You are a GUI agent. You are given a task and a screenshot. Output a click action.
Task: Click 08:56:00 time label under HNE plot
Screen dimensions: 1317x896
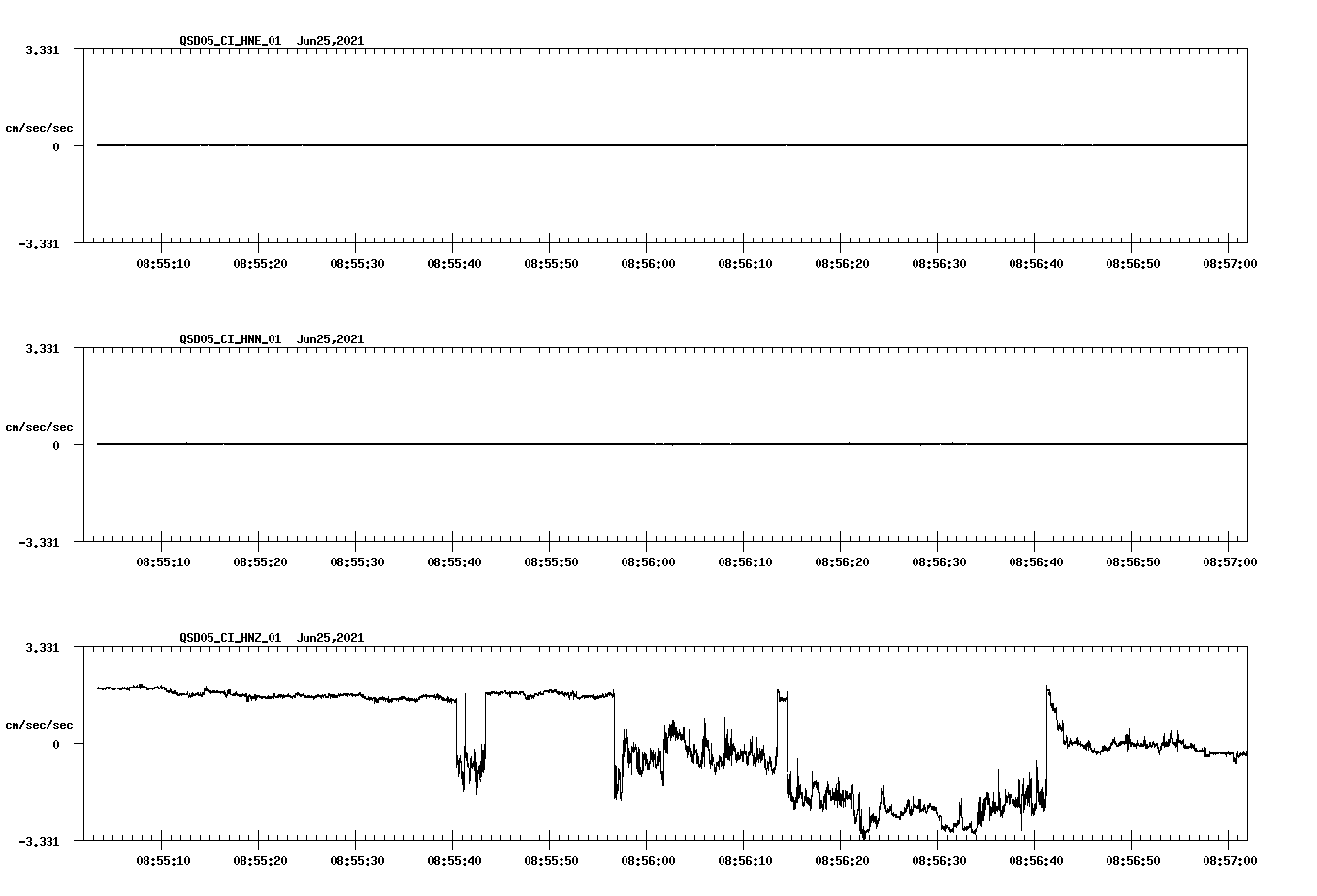pyautogui.click(x=648, y=263)
